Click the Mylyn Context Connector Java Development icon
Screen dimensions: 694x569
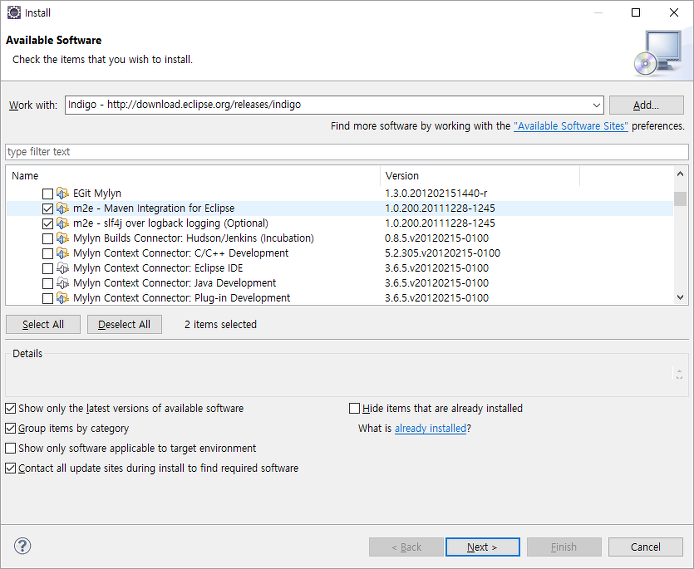[x=62, y=283]
